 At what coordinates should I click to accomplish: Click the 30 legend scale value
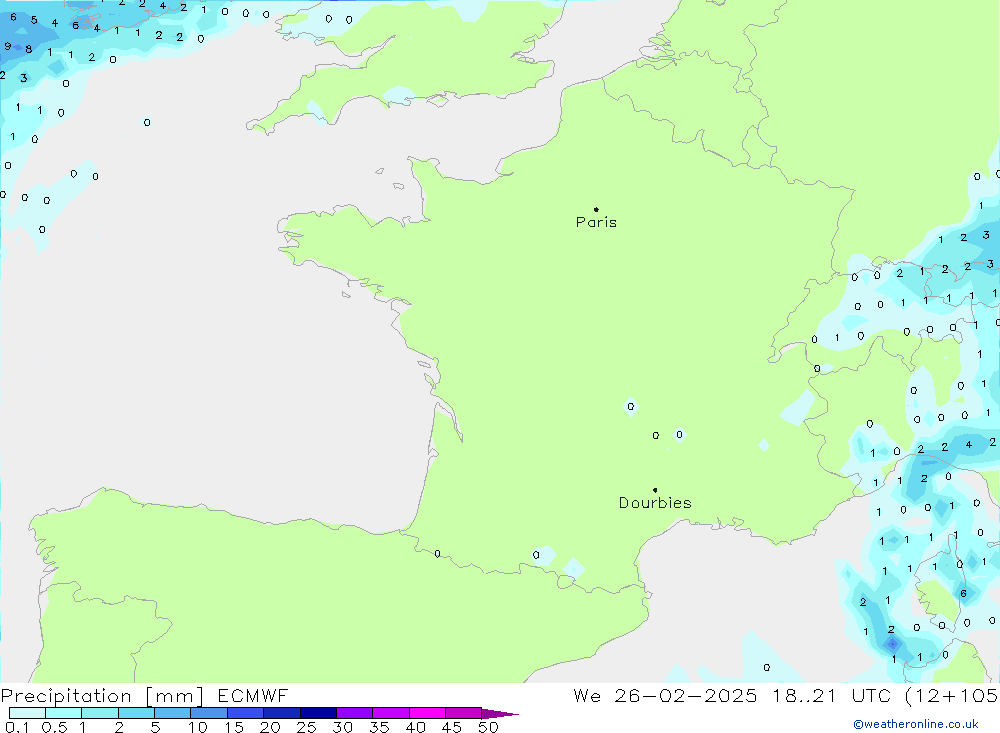coord(342,727)
